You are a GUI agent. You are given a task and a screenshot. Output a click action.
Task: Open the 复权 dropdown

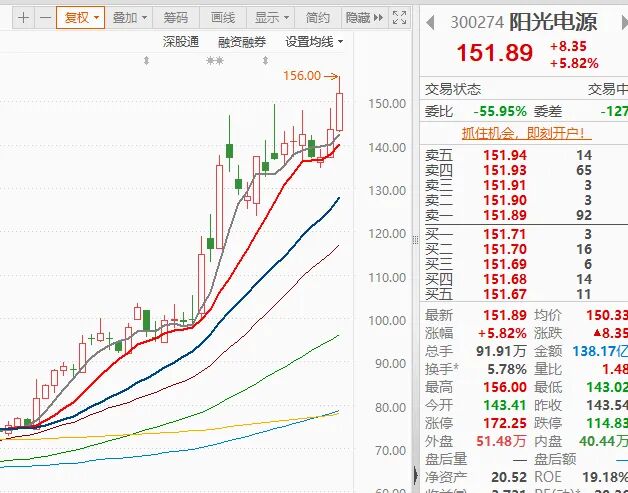click(81, 18)
